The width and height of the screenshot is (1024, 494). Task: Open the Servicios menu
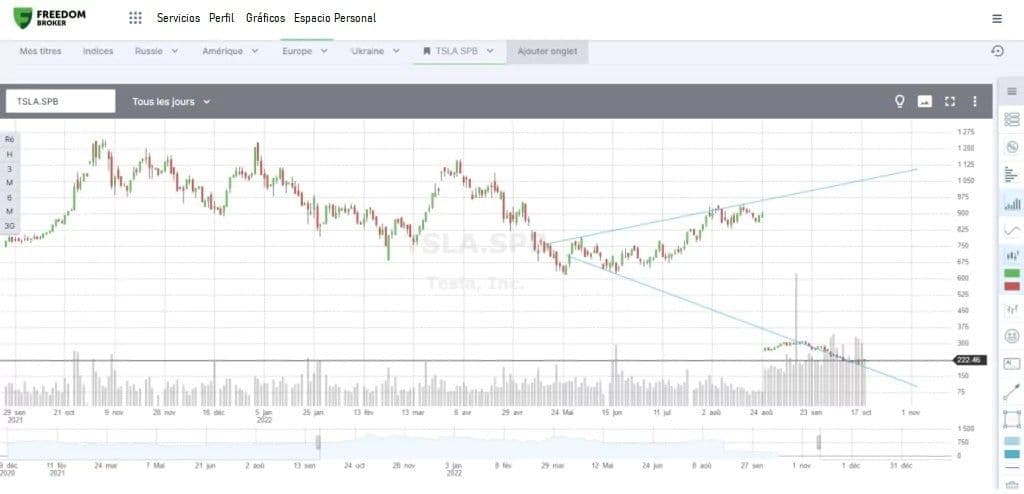click(x=178, y=18)
